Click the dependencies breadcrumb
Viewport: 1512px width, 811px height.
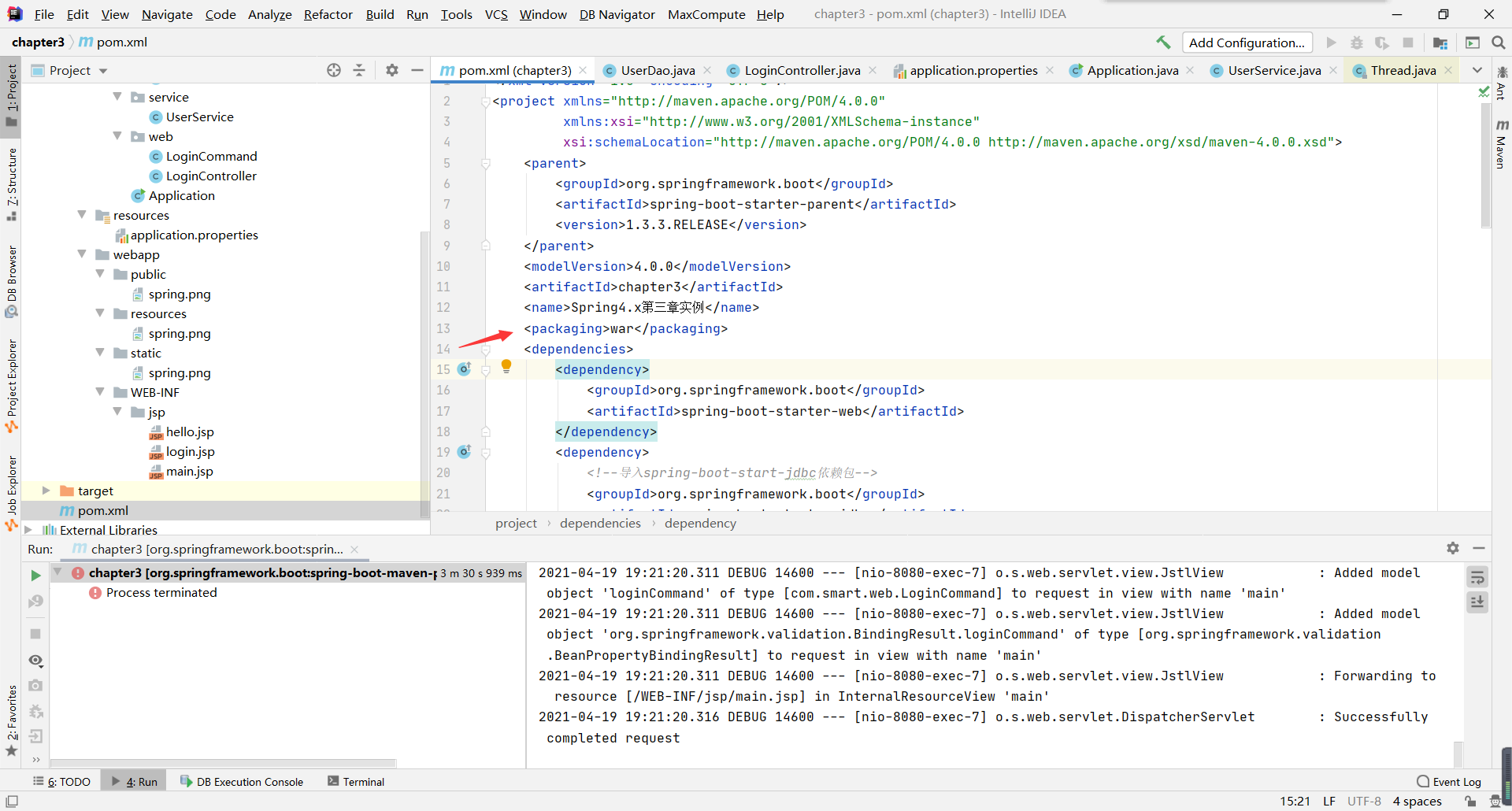600,523
